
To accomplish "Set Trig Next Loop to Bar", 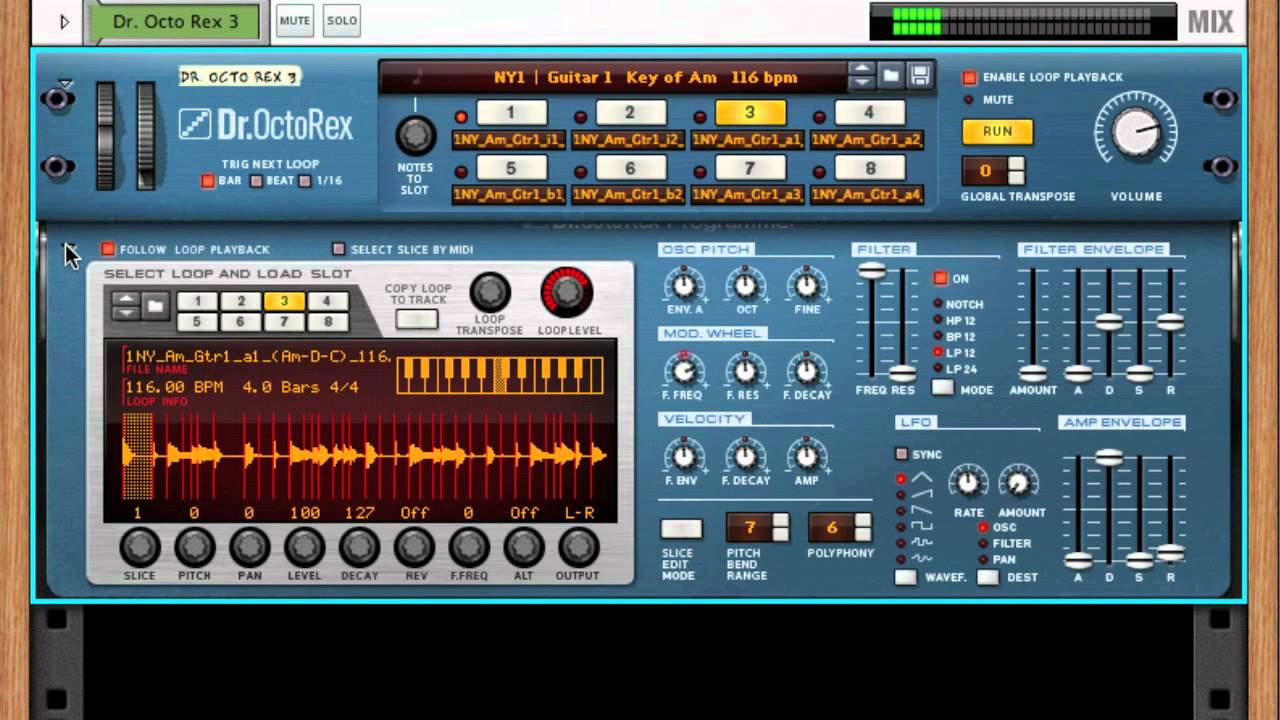I will (208, 181).
